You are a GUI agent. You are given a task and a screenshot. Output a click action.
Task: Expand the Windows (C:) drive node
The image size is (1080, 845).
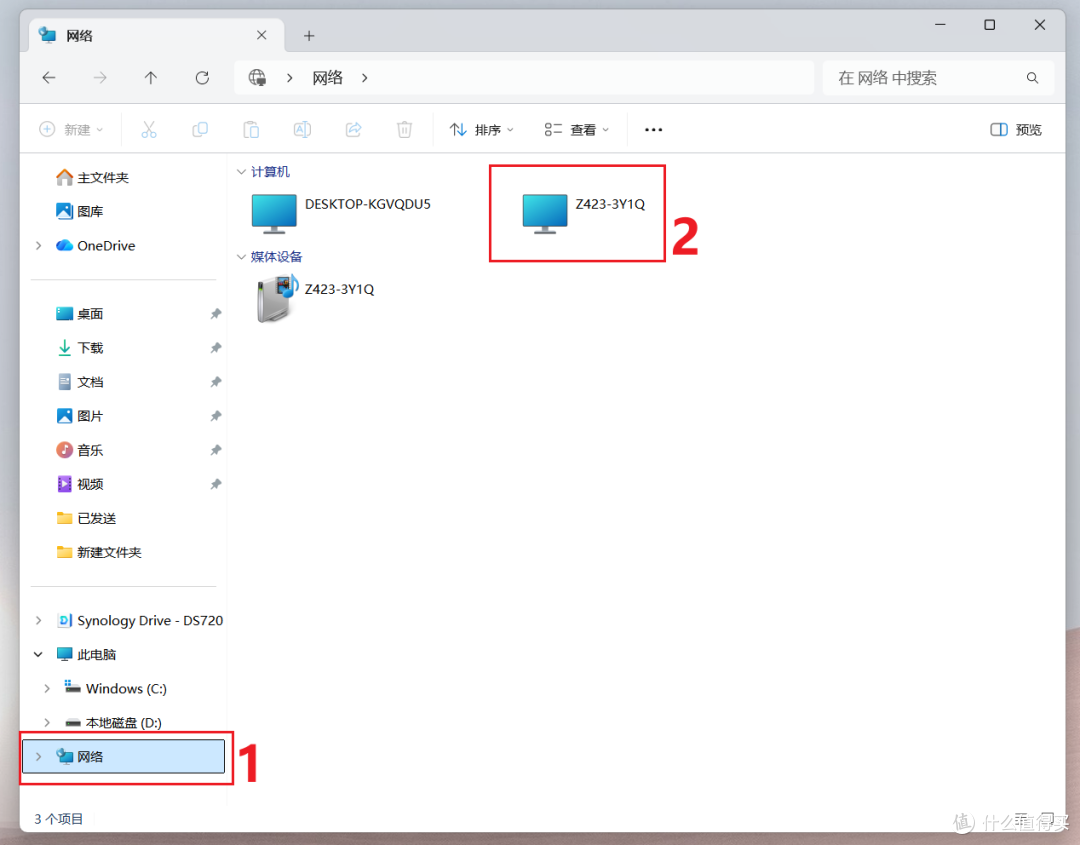coord(47,689)
